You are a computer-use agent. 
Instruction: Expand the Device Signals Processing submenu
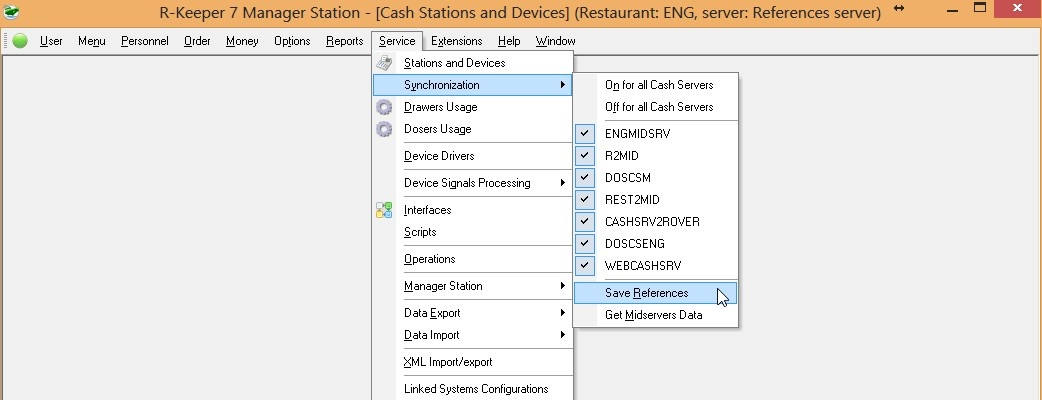click(481, 183)
